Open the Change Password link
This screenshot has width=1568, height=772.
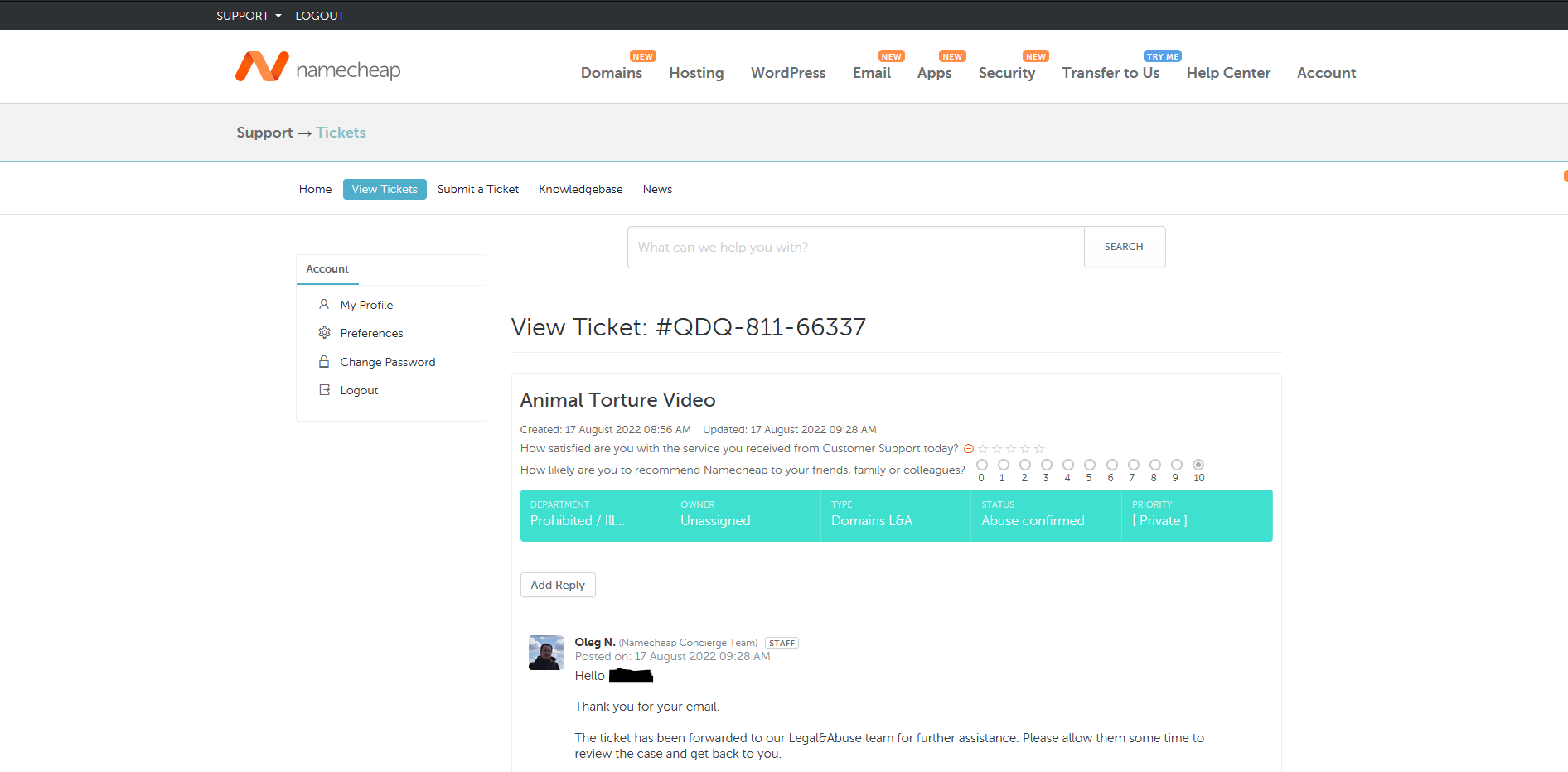388,362
